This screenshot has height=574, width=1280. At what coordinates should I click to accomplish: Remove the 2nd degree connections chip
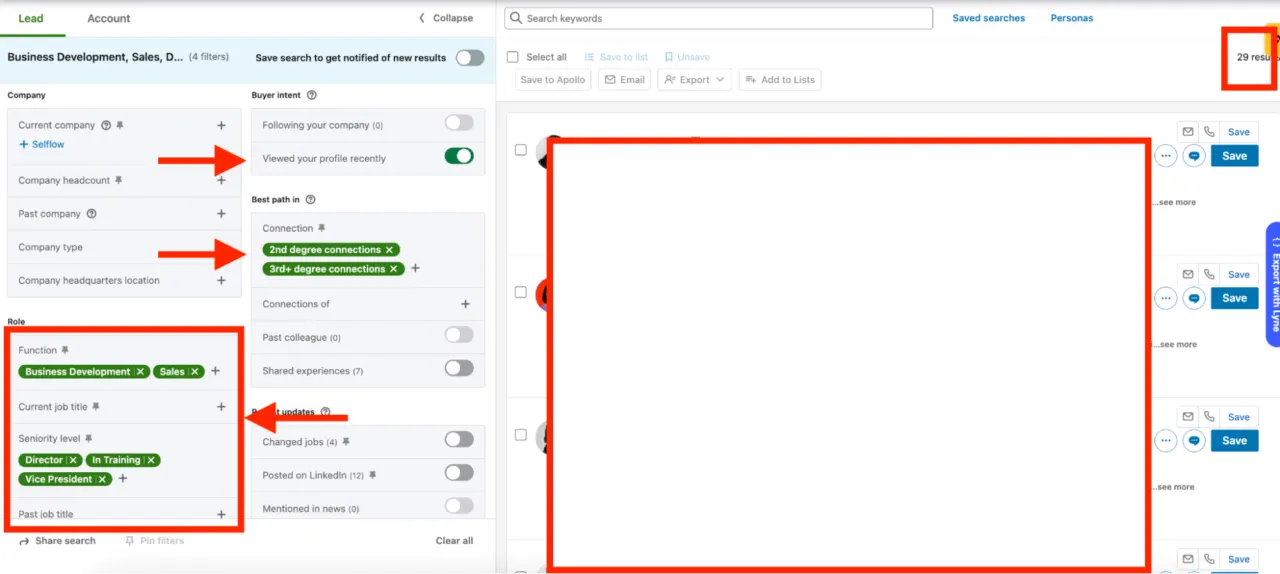coord(390,250)
